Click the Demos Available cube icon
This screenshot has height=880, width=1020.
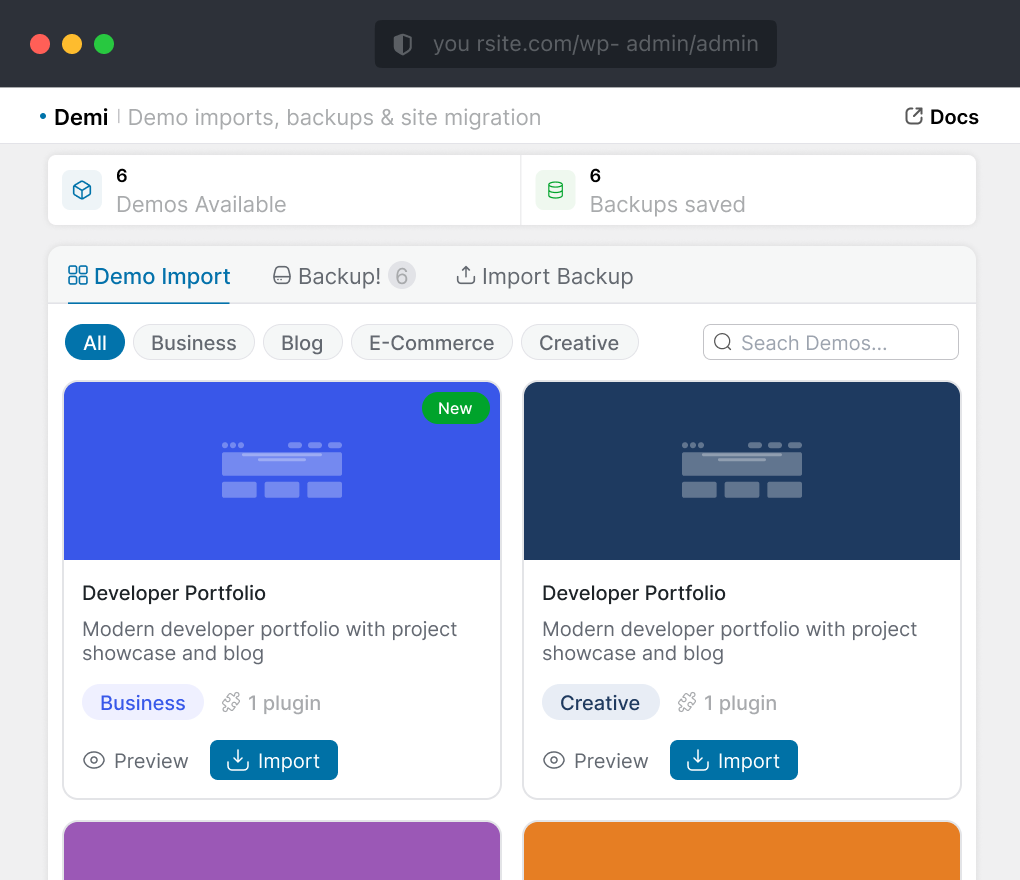point(82,190)
